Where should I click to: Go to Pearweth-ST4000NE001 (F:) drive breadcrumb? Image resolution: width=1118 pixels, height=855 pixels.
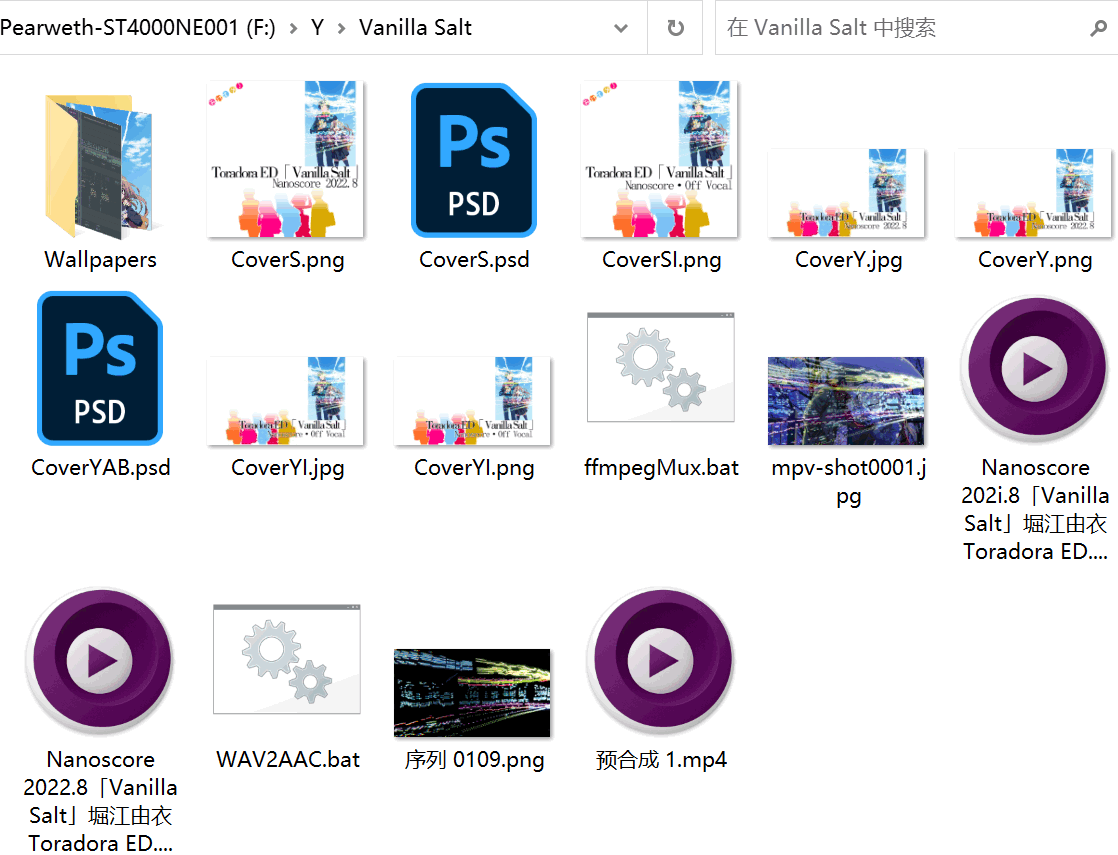[138, 28]
